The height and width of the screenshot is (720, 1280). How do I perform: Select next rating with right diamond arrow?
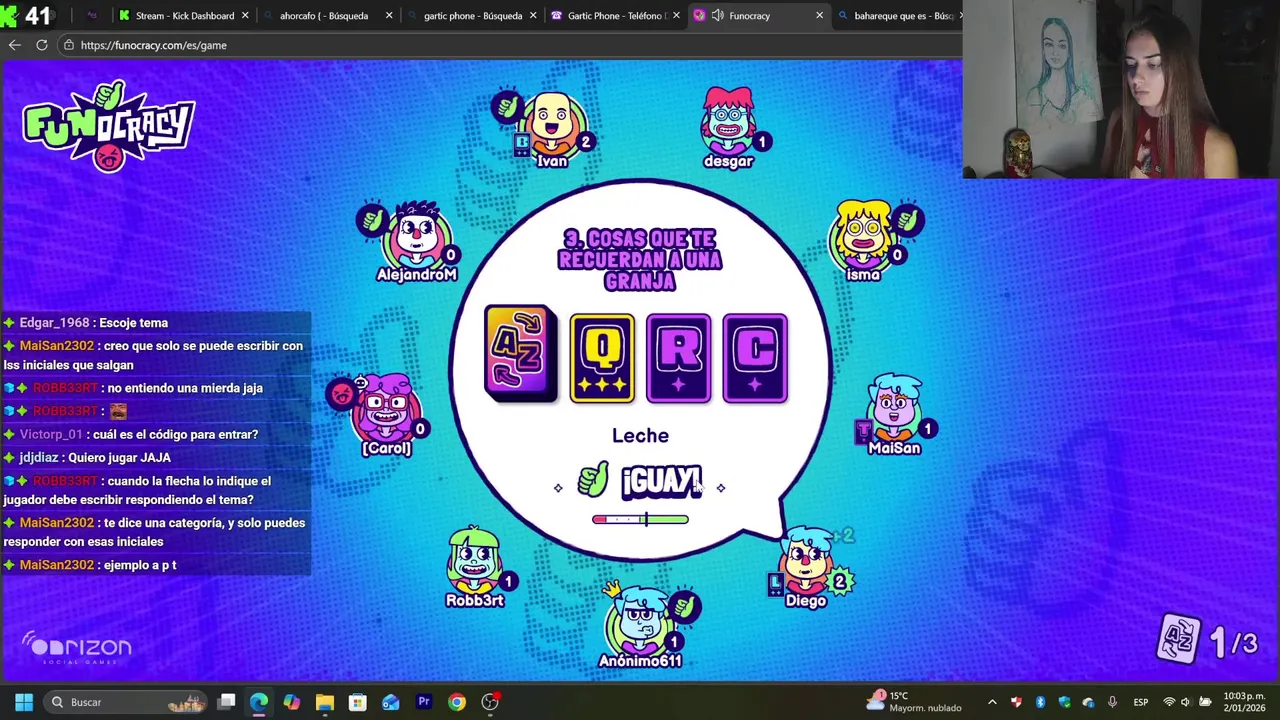pyautogui.click(x=721, y=488)
